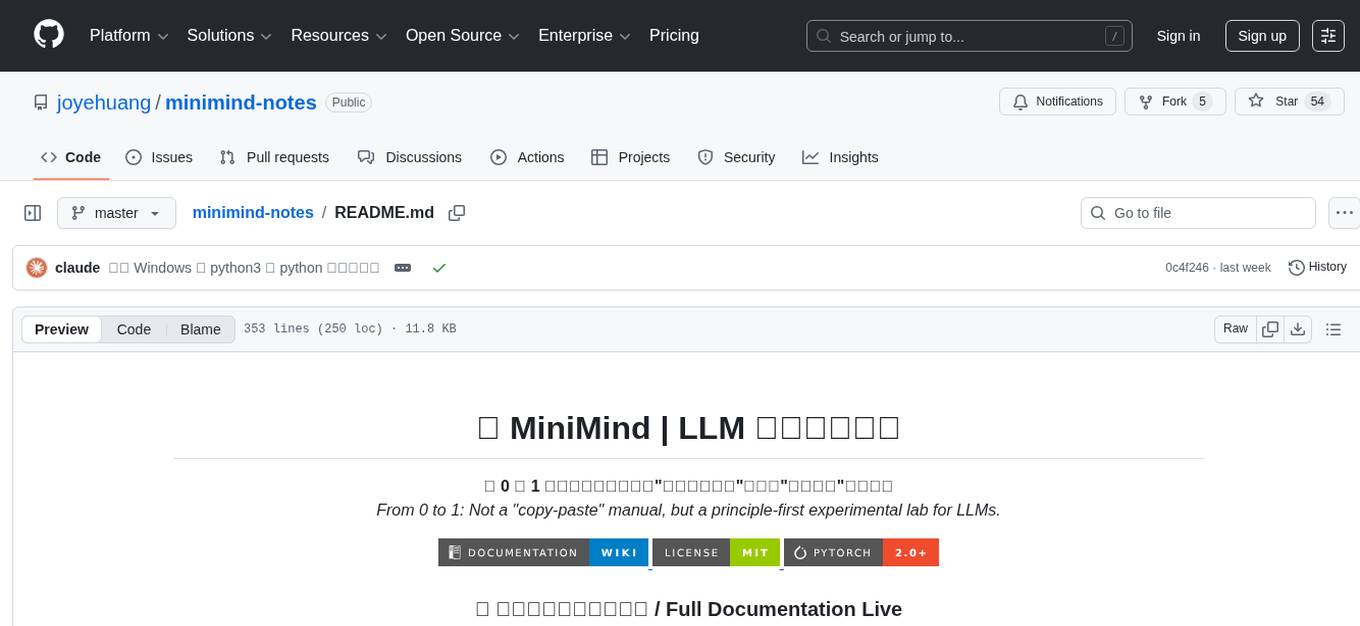View the commit History
Viewport: 1360px width, 626px height.
(1317, 267)
